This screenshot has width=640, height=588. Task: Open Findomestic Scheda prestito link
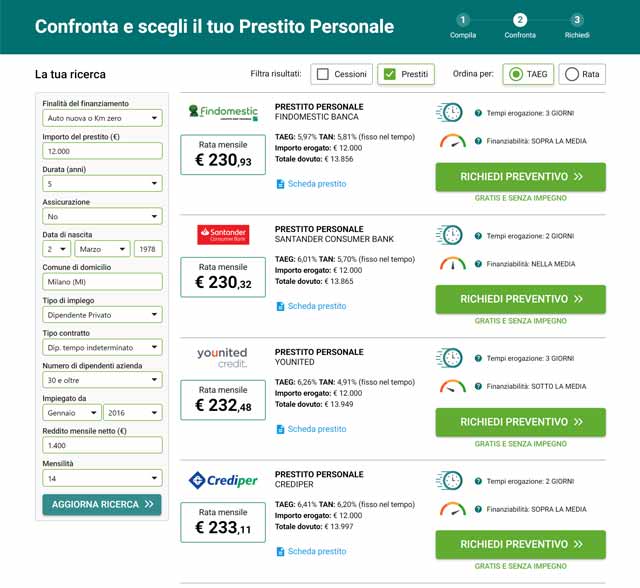pyautogui.click(x=316, y=184)
